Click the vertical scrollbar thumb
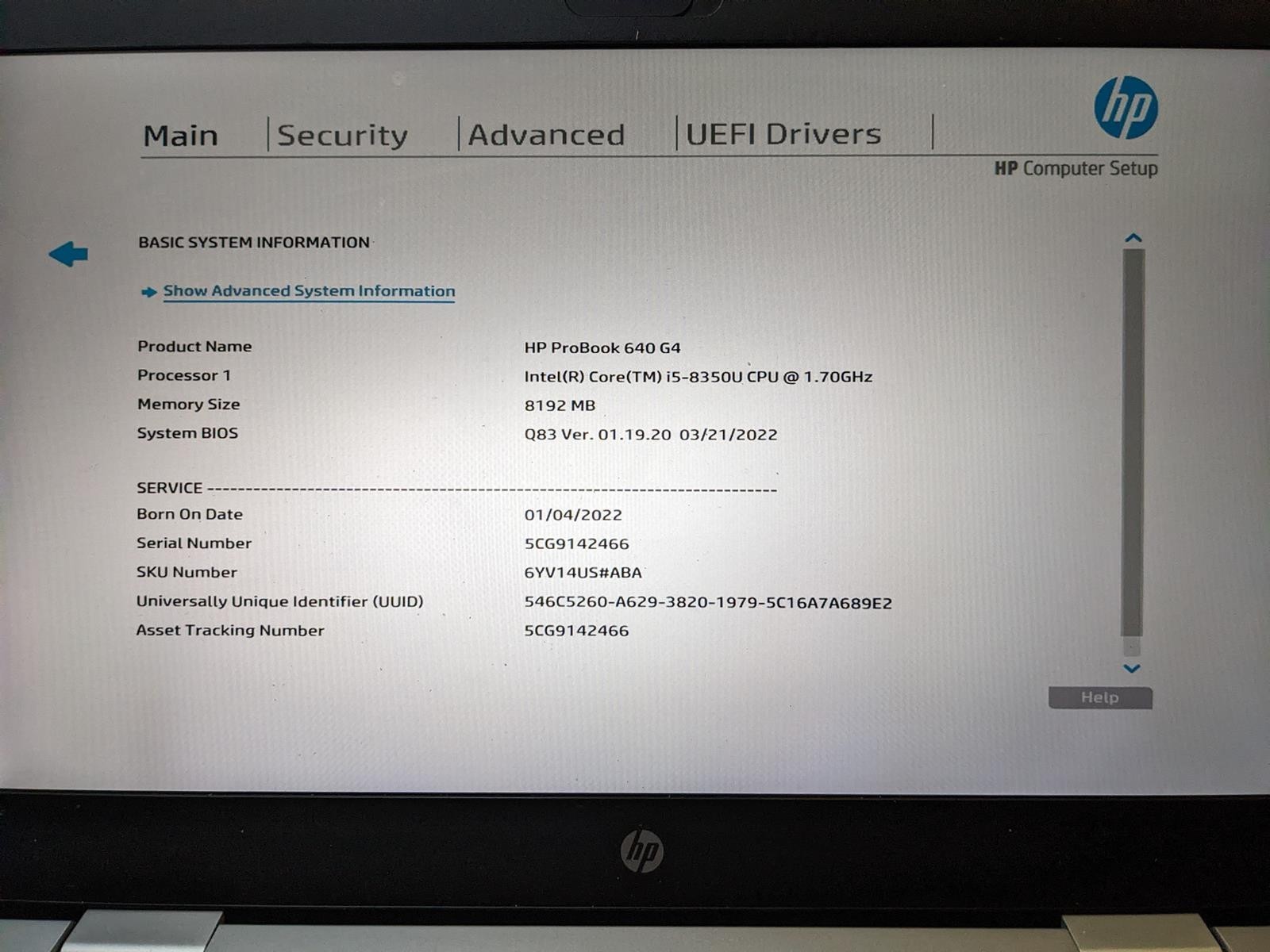 pos(1133,442)
